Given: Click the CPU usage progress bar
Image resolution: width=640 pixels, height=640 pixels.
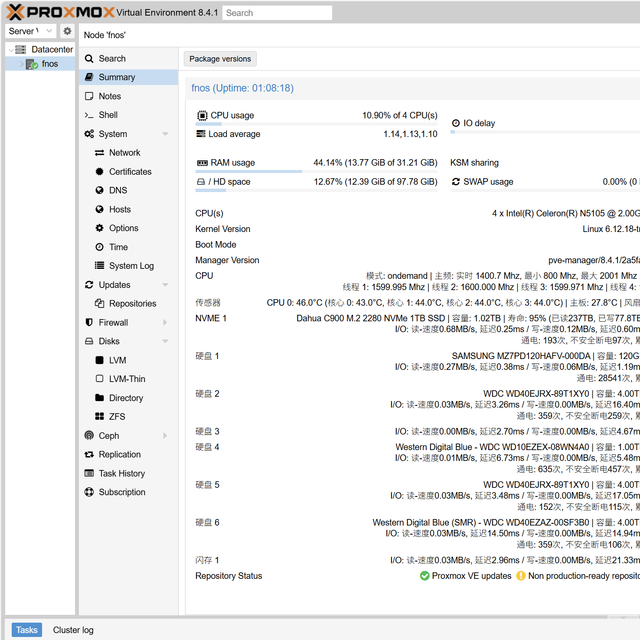Looking at the screenshot, I should (316, 124).
